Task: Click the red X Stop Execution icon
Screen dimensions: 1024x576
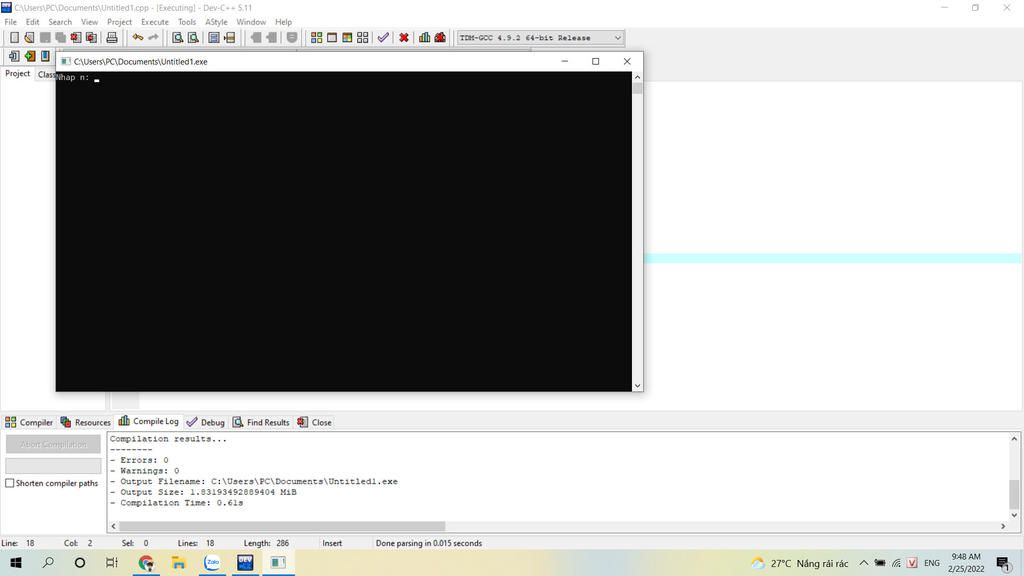Action: (x=404, y=38)
